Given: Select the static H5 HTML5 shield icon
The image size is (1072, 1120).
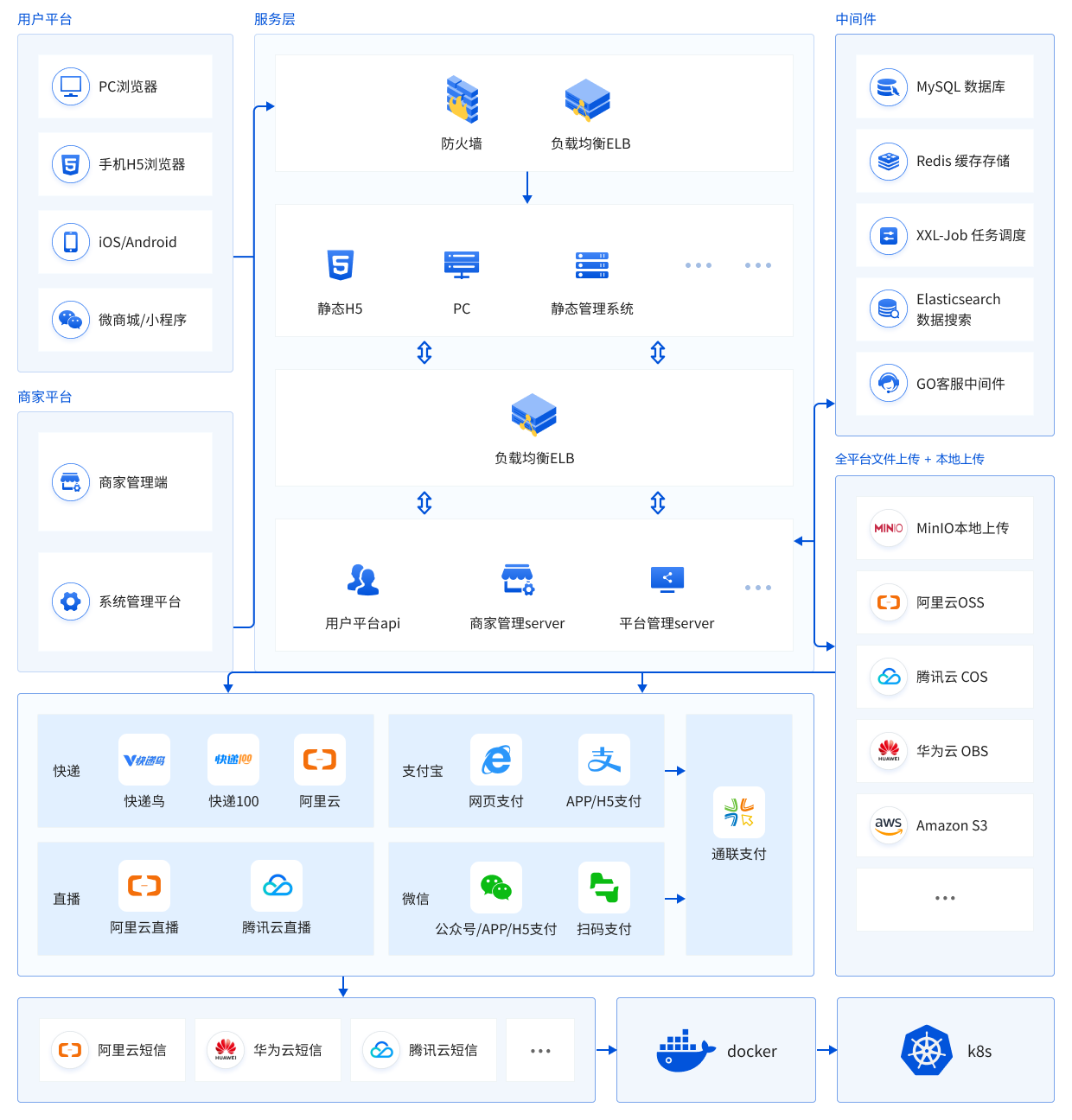Looking at the screenshot, I should 340,264.
